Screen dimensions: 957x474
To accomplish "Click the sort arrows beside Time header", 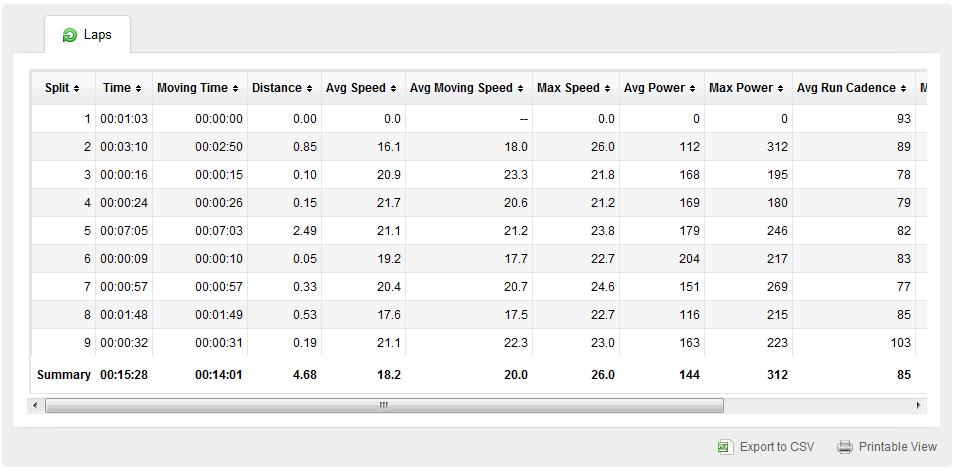I will pos(139,88).
